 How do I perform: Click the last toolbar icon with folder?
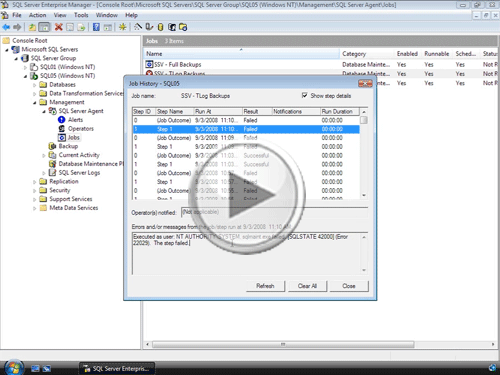[183, 27]
